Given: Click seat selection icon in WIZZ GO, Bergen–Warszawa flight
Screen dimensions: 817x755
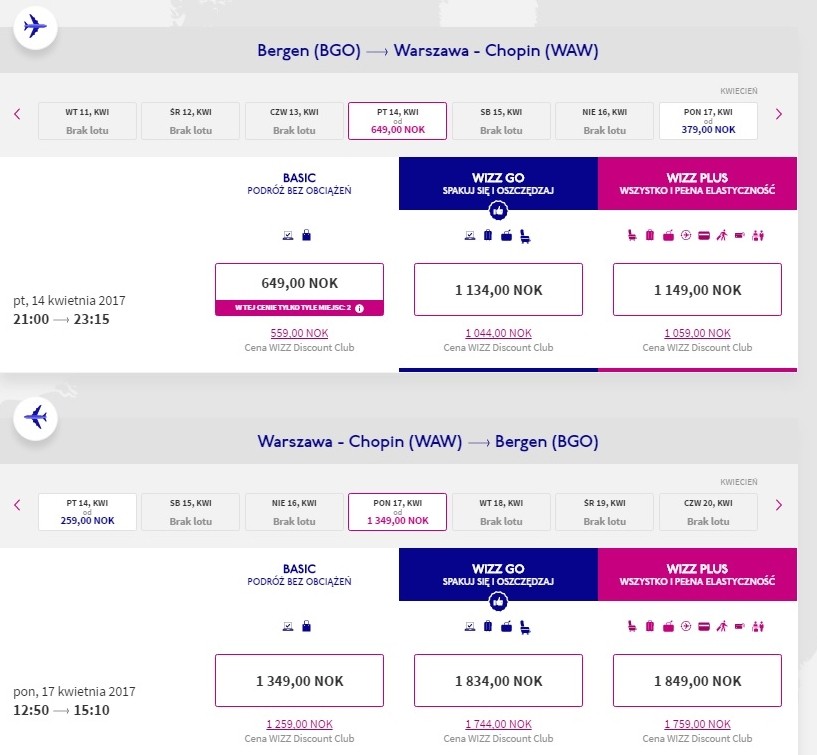Looking at the screenshot, I should tap(525, 237).
